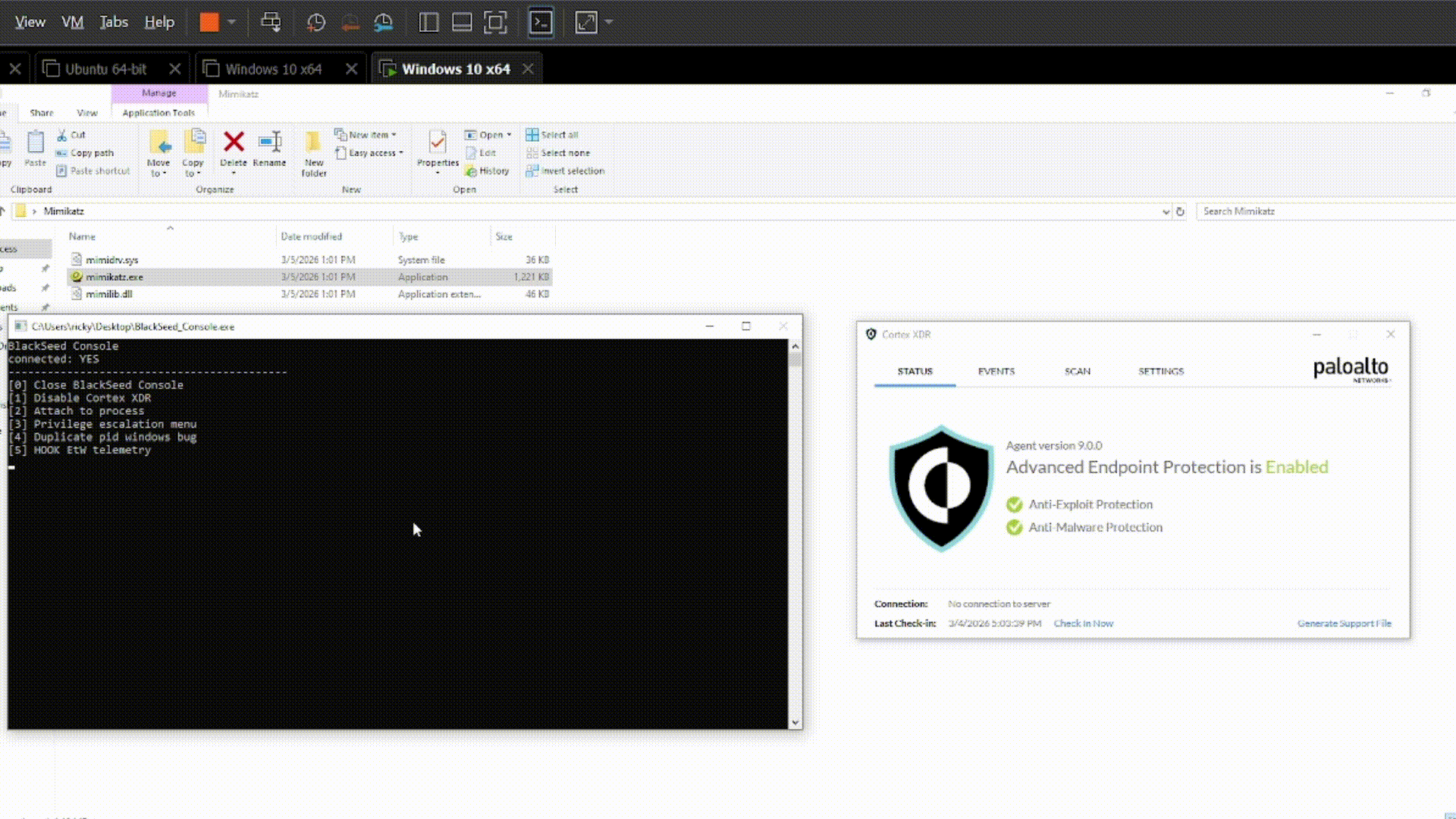Expand the stretch guest dropdown arrow
Viewport: 1456px width, 819px height.
point(608,23)
